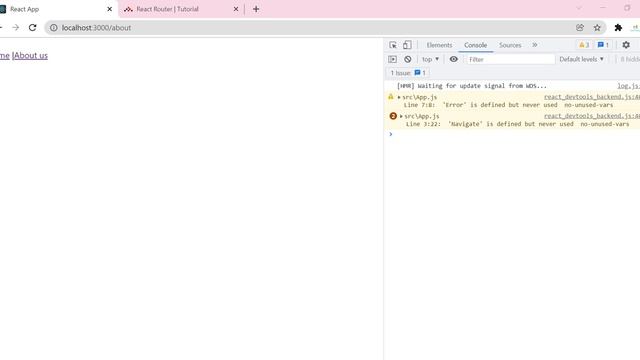The height and width of the screenshot is (360, 640).
Task: Open react_devtools_backend link for 'Error' warning
Action: pyautogui.click(x=592, y=97)
